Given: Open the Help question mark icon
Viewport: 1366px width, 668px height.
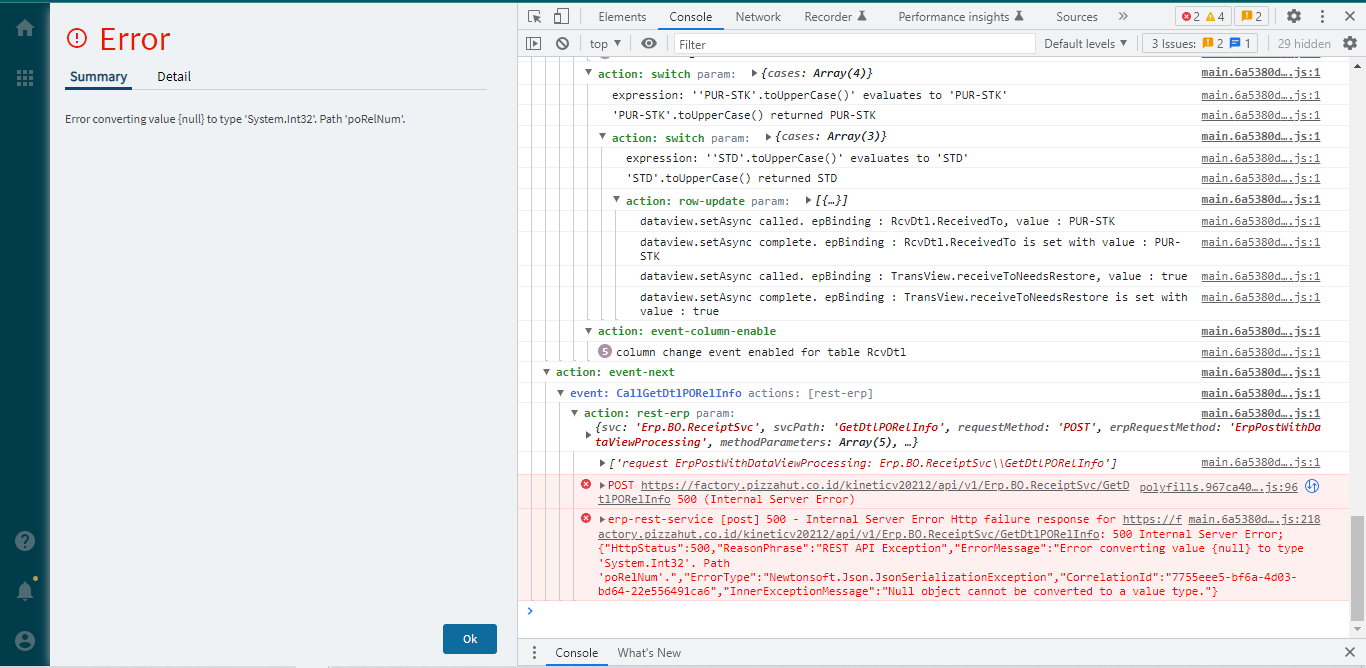Looking at the screenshot, I should [25, 541].
